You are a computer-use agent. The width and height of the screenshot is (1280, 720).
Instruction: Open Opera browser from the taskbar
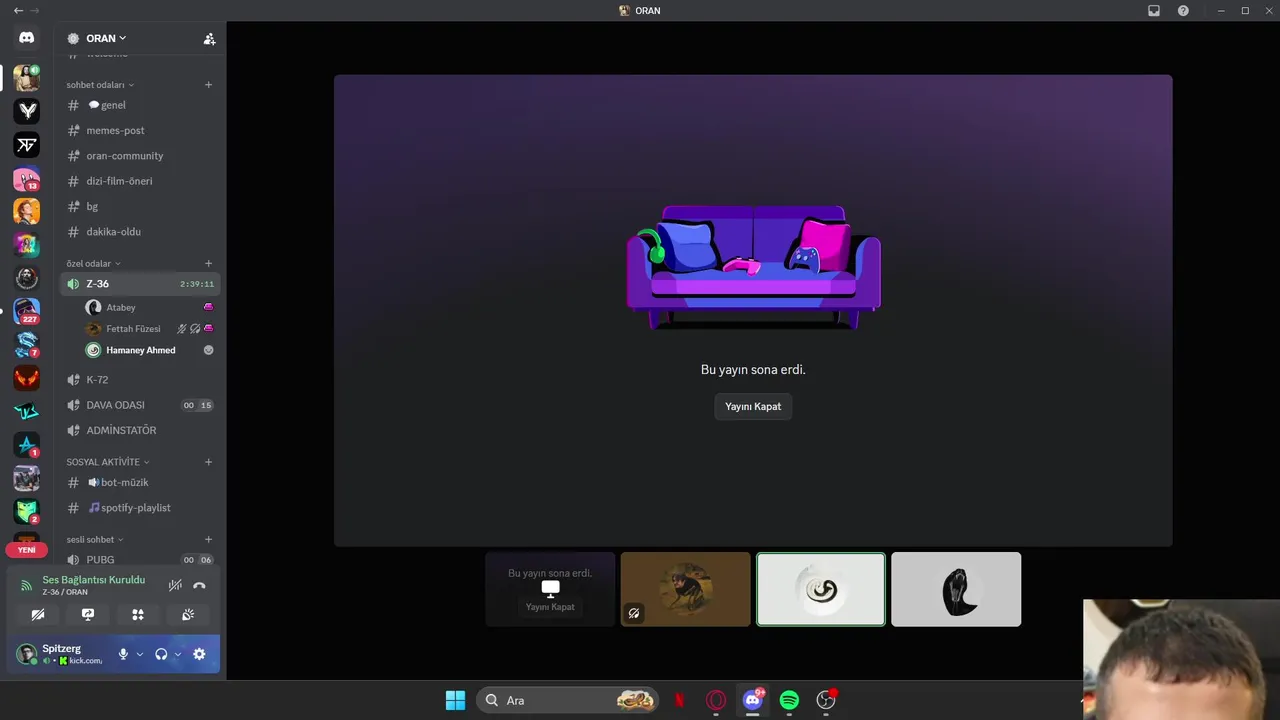716,700
